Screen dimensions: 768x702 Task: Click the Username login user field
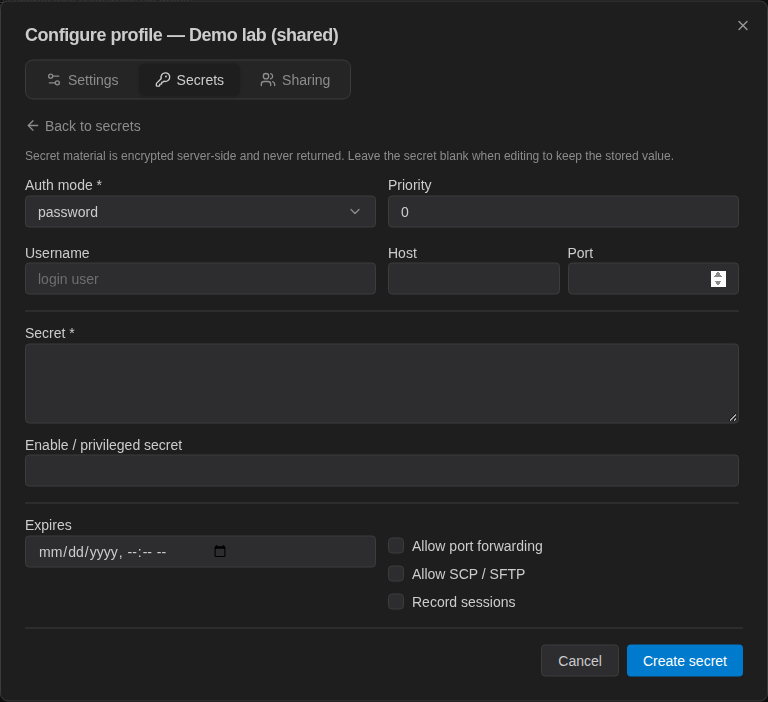click(200, 279)
